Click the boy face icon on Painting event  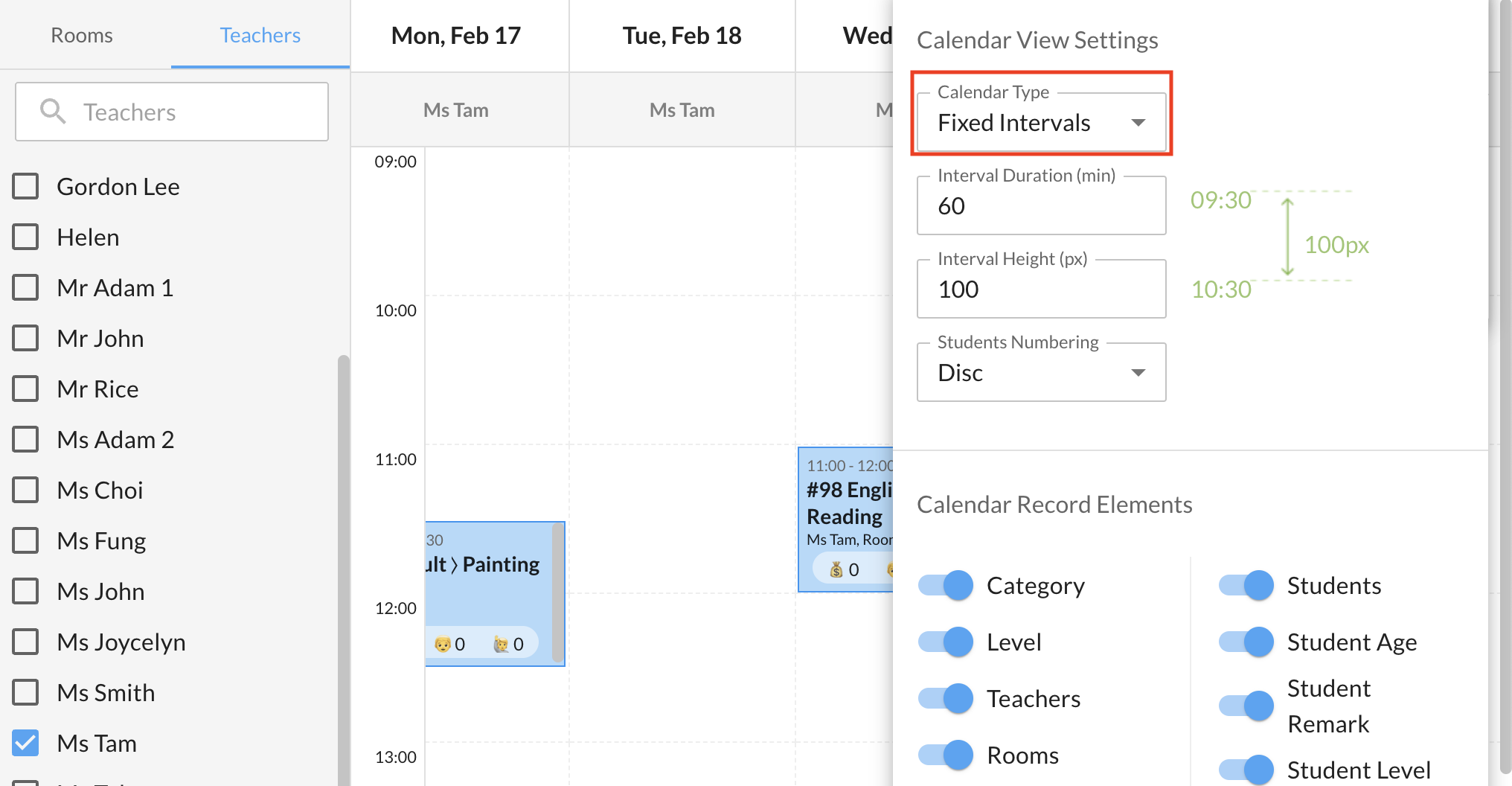[443, 644]
